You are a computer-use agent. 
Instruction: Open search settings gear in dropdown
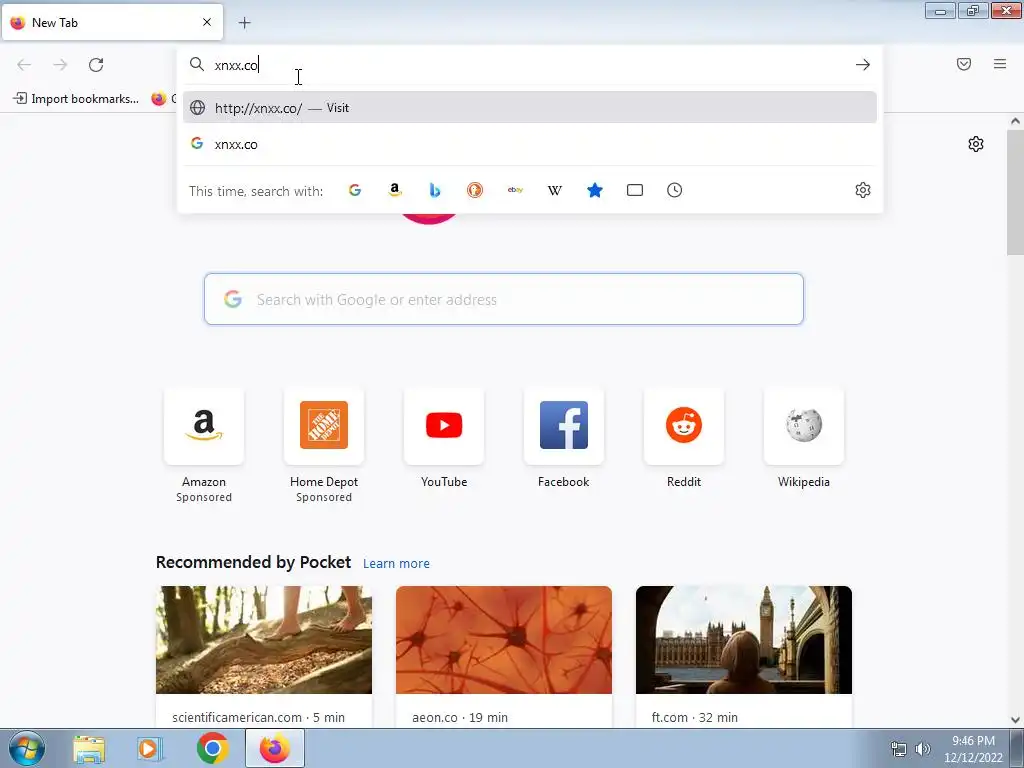click(x=863, y=190)
